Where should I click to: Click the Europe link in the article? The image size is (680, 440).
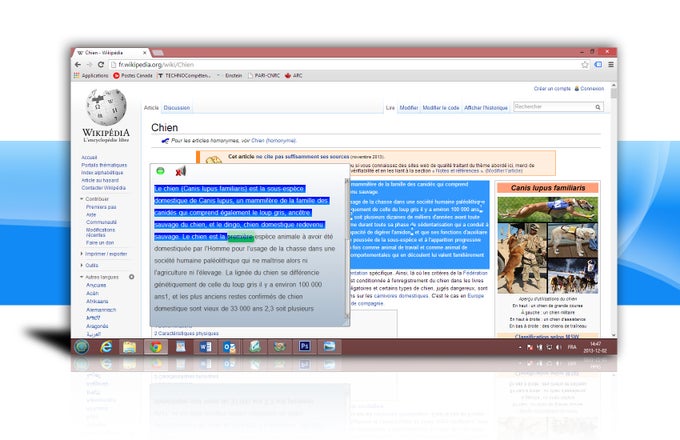click(x=475, y=296)
